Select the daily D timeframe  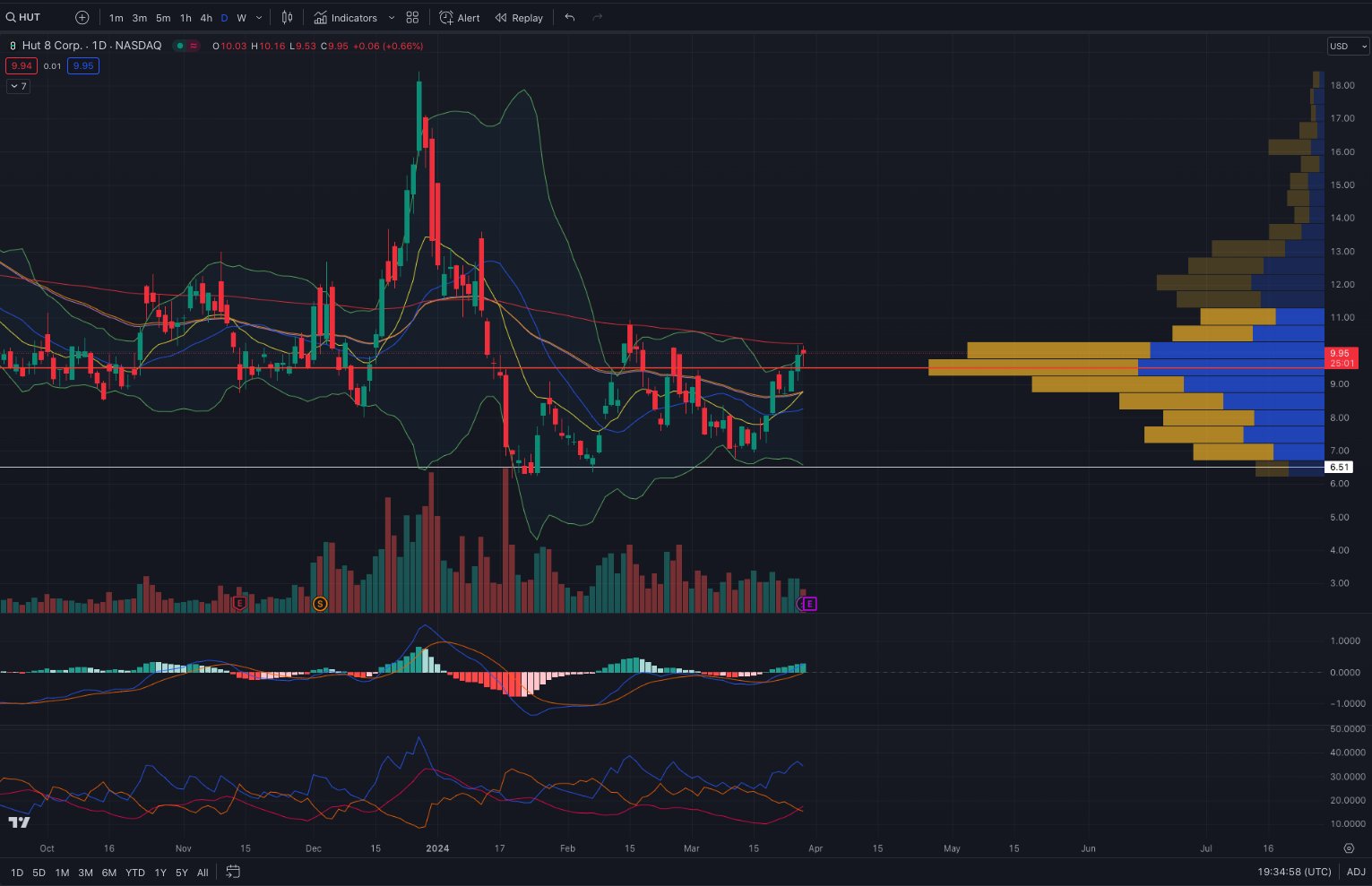[x=224, y=17]
